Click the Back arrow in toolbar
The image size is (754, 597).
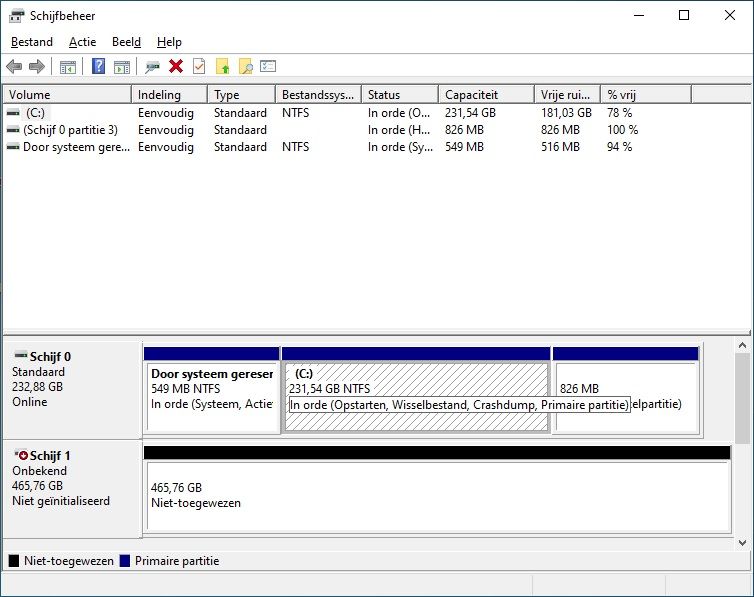click(14, 66)
